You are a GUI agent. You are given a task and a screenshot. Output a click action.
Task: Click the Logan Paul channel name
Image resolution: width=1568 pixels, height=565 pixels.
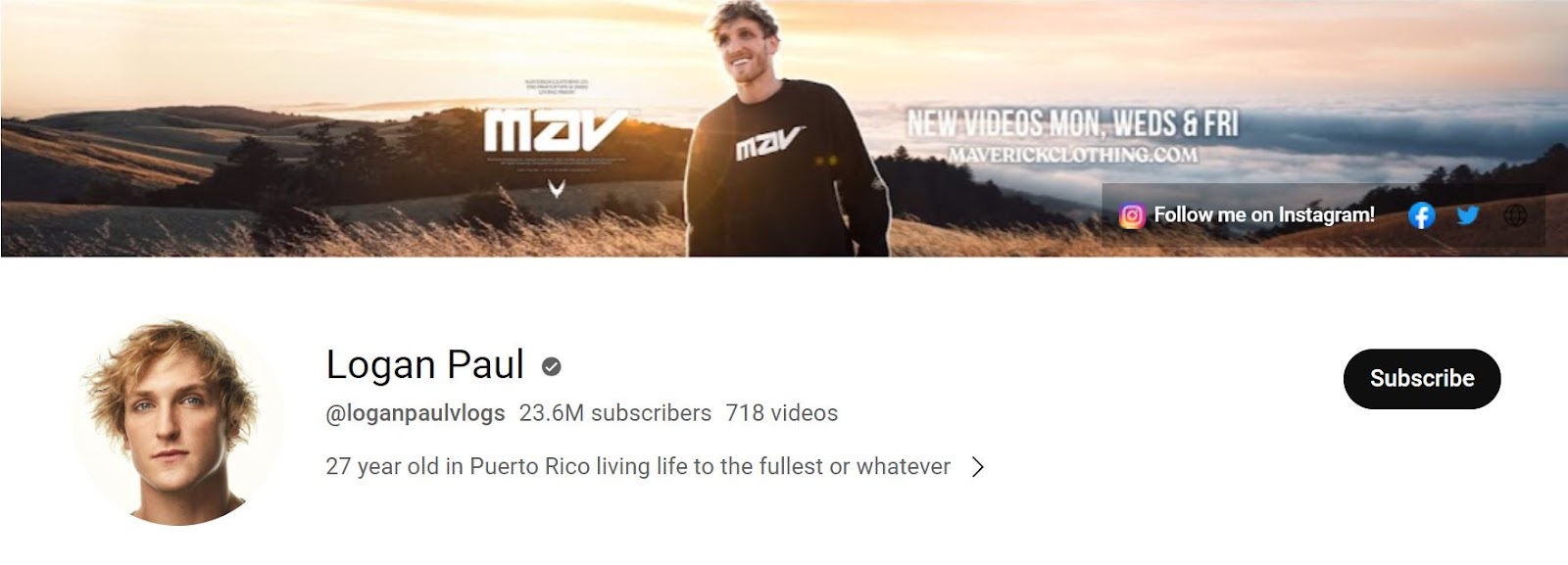coord(425,364)
